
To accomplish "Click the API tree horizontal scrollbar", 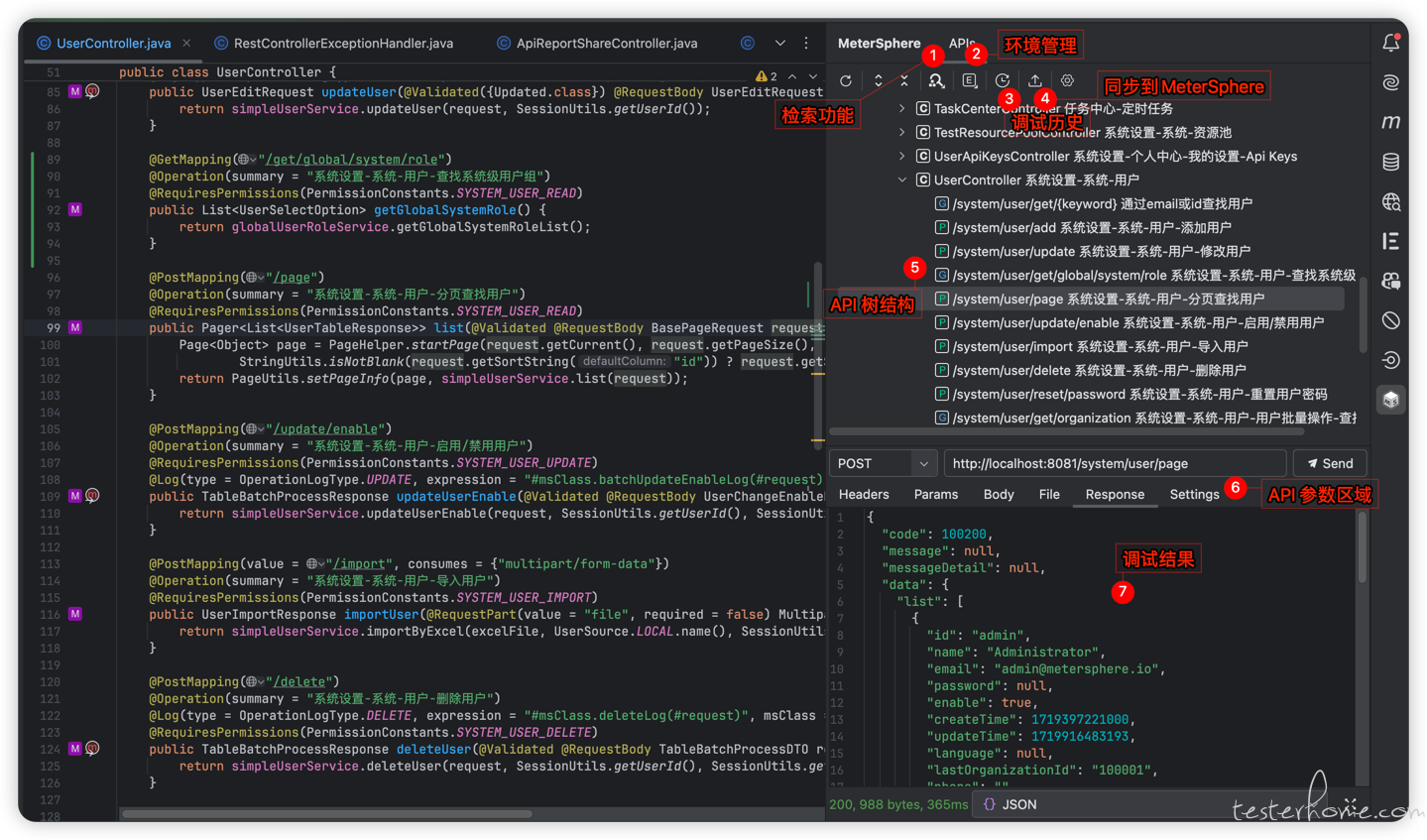I will [1066, 432].
